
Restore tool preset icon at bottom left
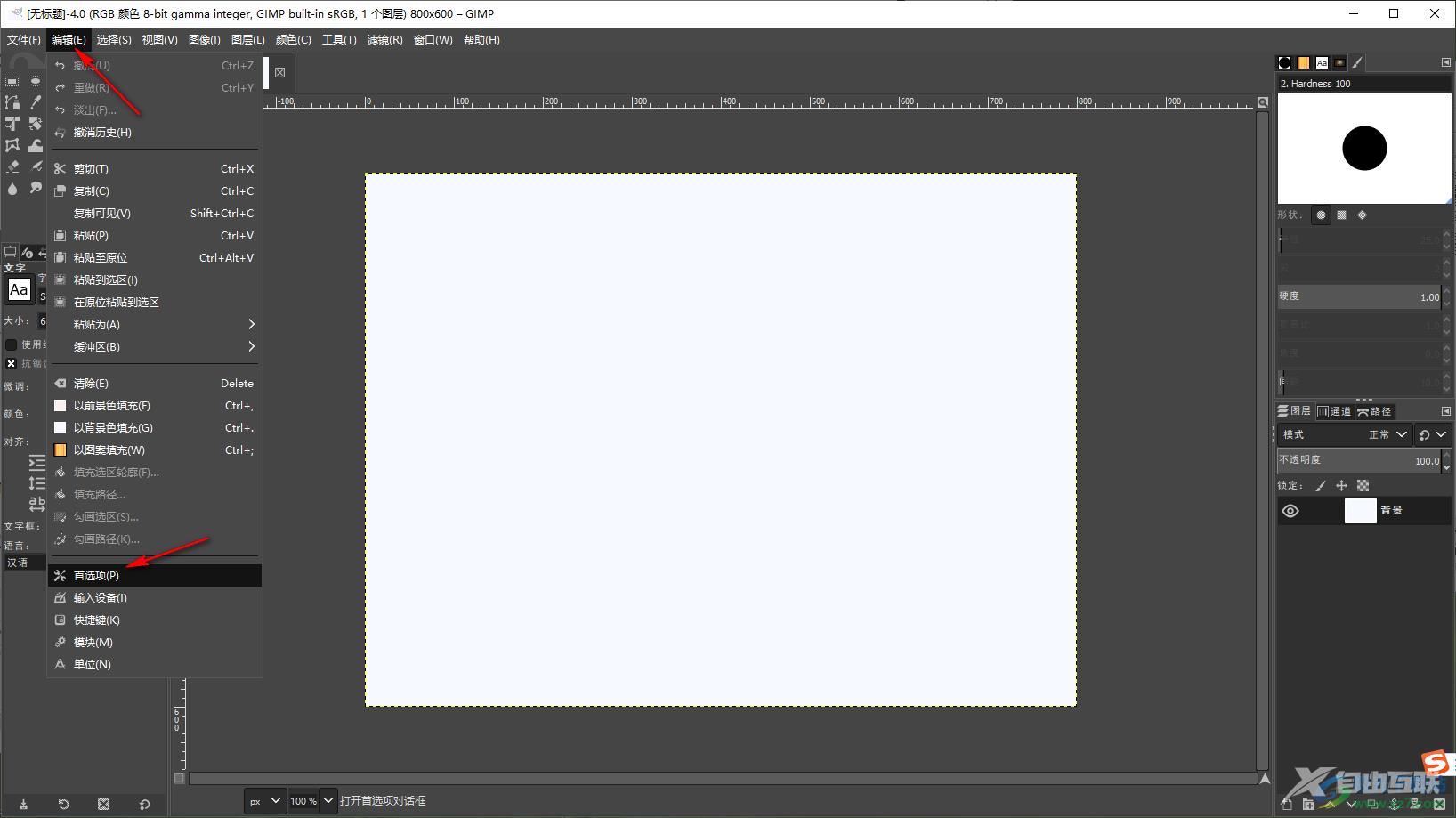pos(63,804)
